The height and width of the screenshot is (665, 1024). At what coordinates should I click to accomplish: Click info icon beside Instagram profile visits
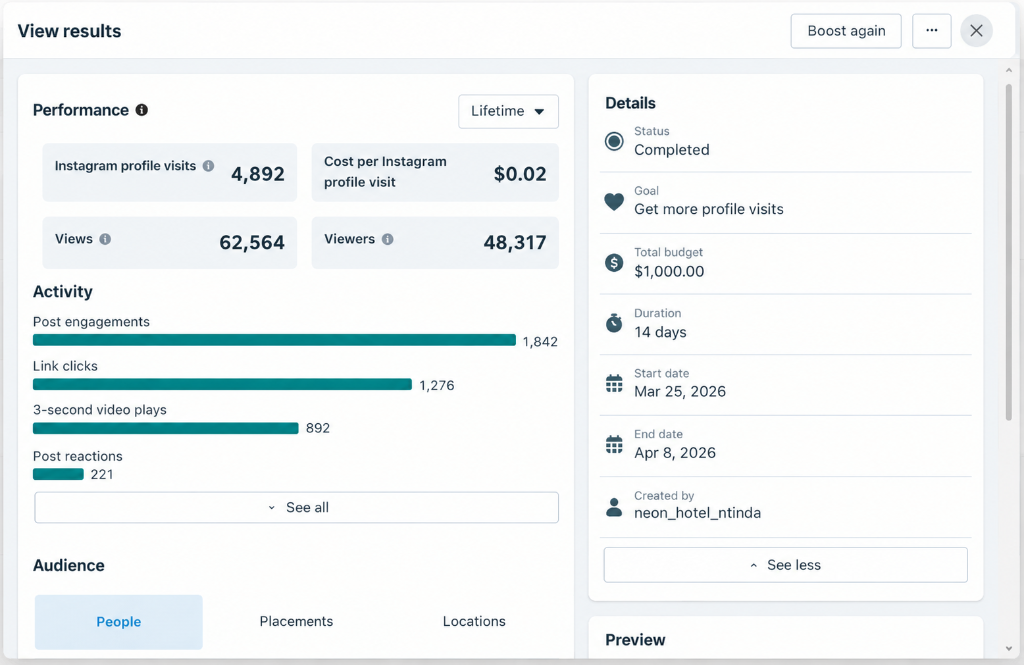(208, 166)
